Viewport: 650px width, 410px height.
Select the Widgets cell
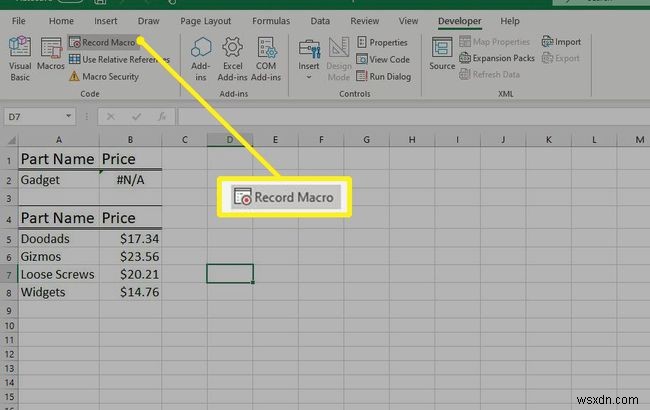point(59,292)
